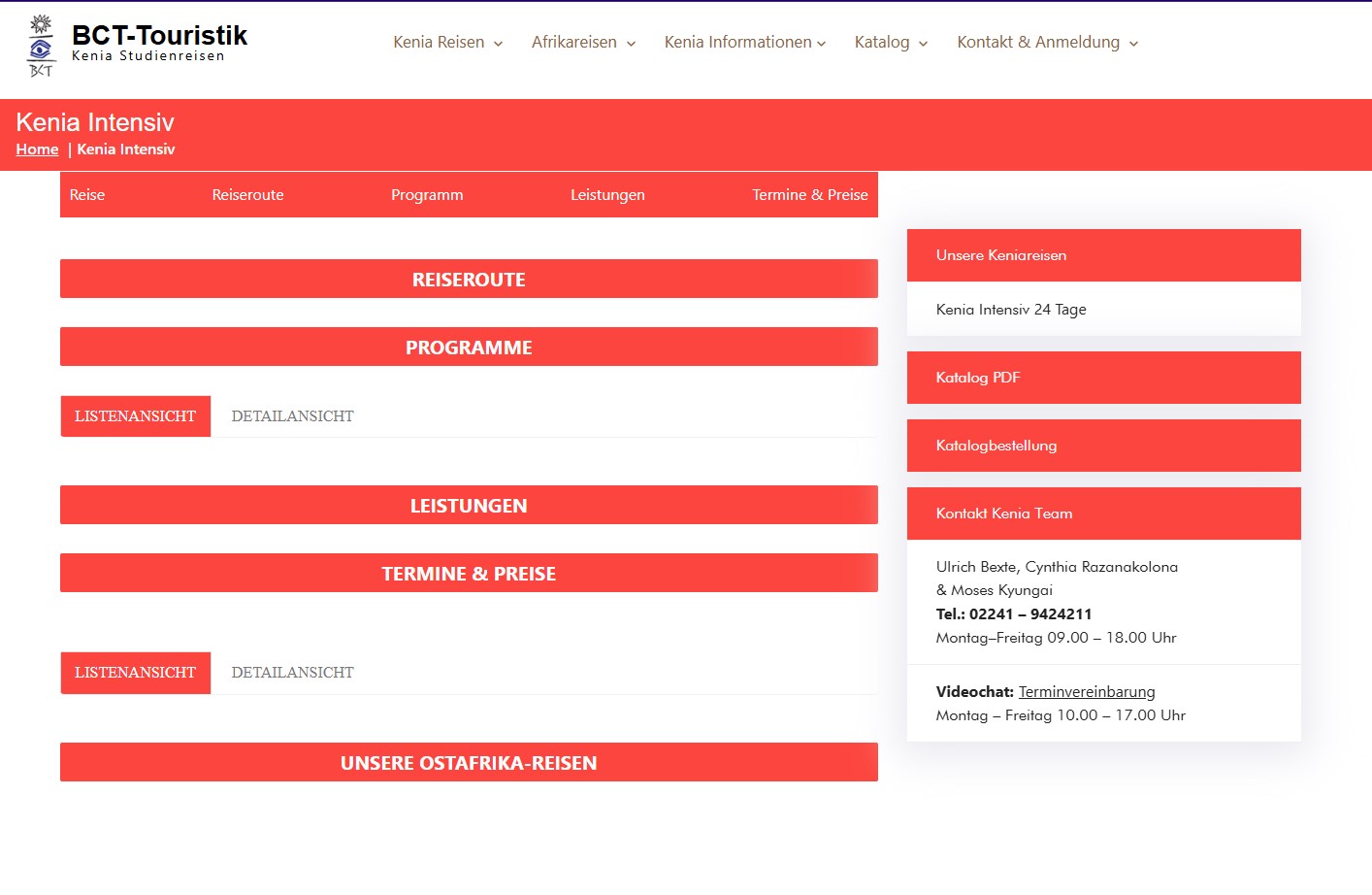Switch to the Reiseroute tab

[x=248, y=194]
